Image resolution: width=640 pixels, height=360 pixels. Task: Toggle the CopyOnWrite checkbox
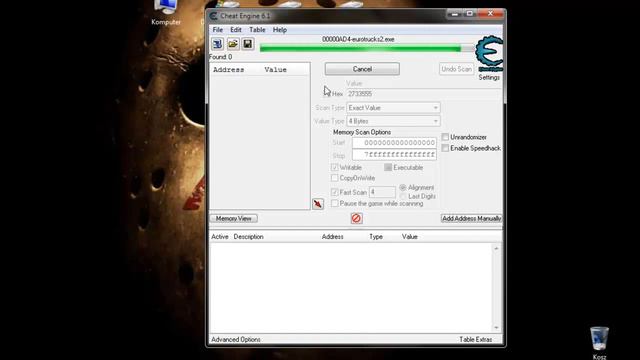coord(335,178)
